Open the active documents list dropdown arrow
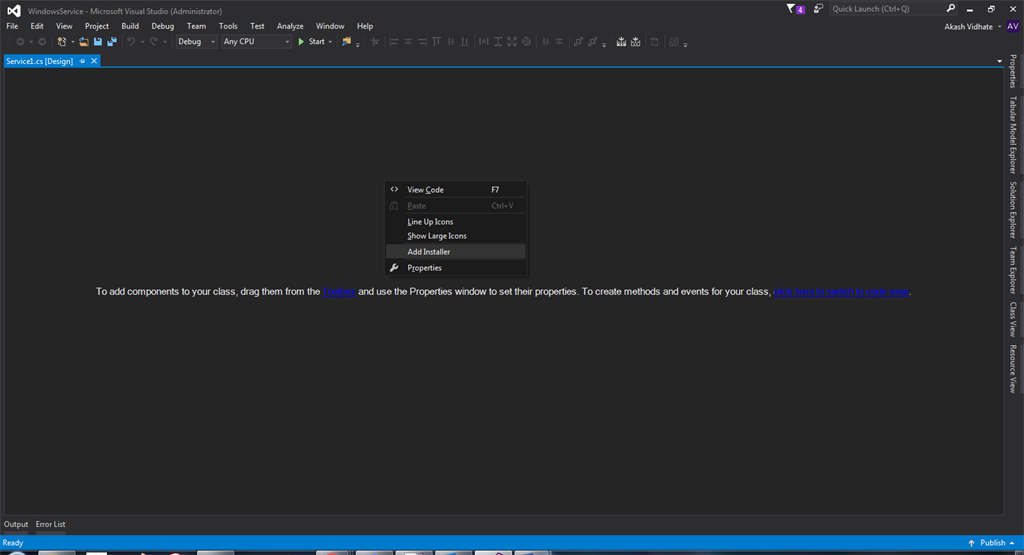This screenshot has height=555, width=1024. 999,61
